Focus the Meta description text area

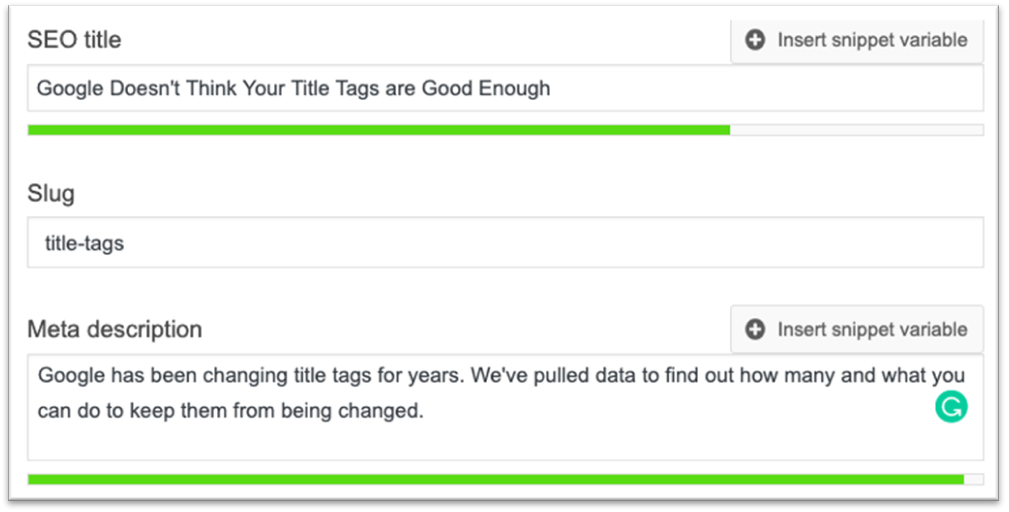pyautogui.click(x=505, y=407)
